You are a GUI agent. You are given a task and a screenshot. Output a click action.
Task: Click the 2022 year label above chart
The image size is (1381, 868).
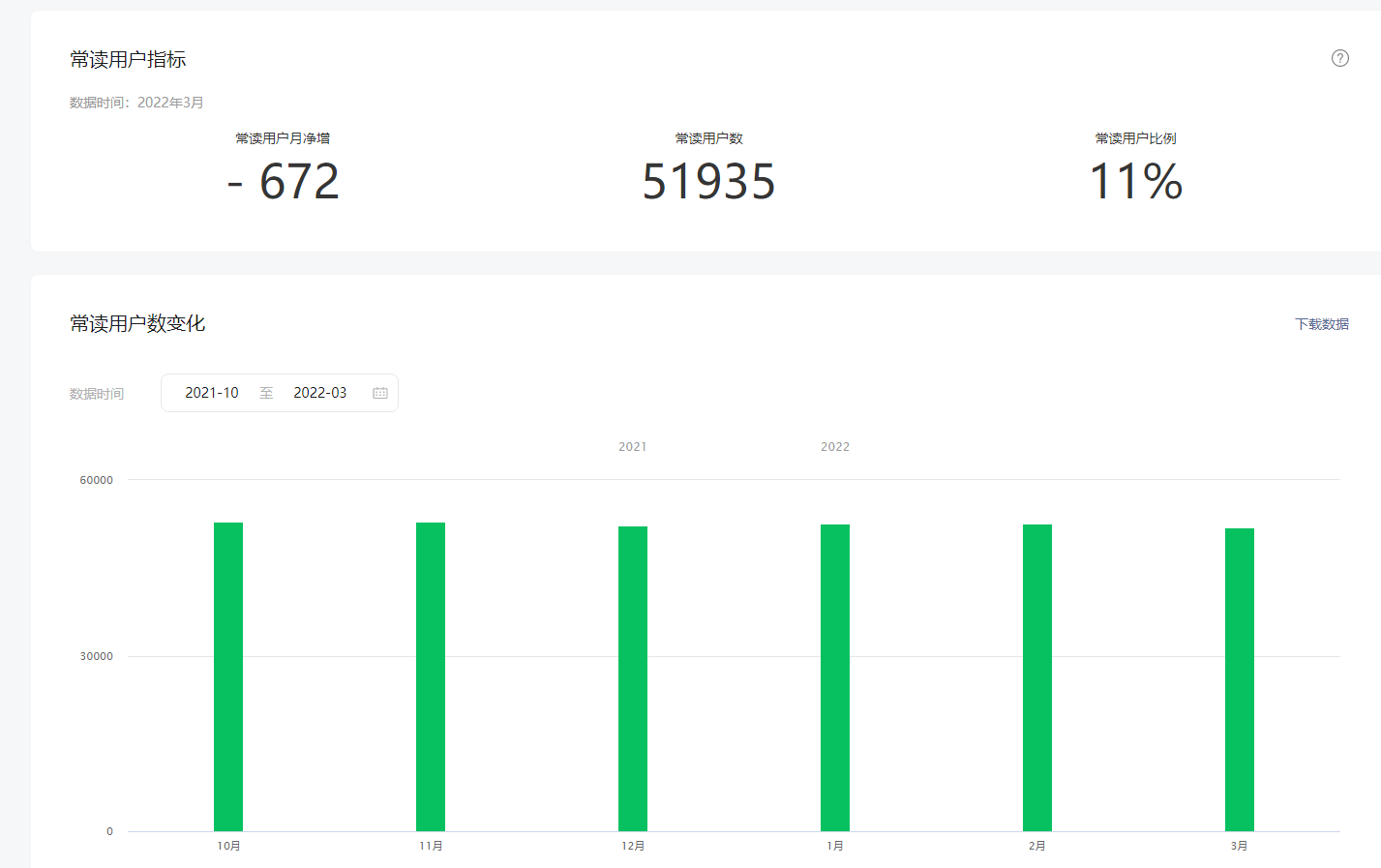tap(835, 447)
